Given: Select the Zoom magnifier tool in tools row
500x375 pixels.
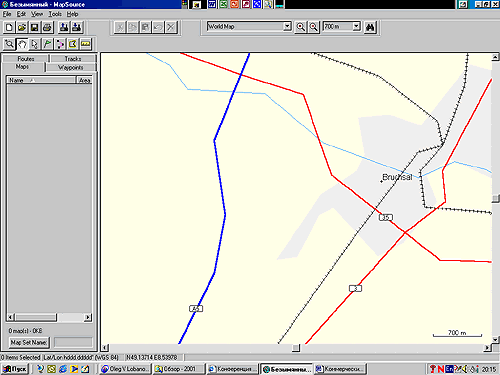Looking at the screenshot, I should [9, 44].
